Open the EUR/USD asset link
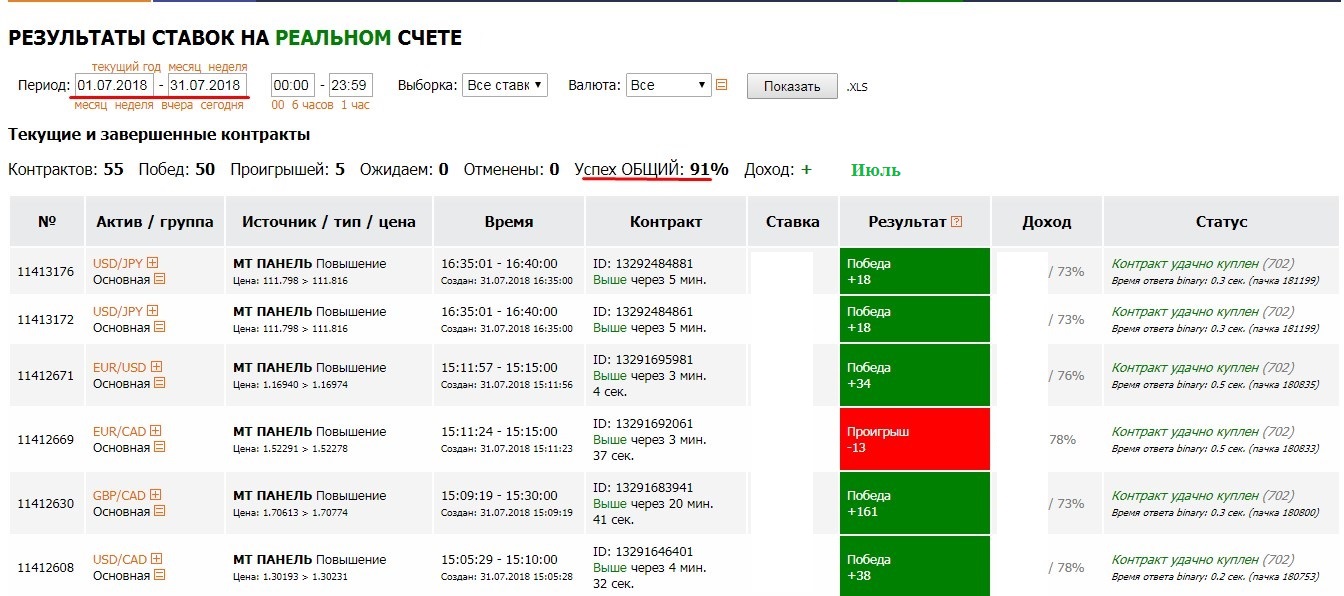The image size is (1344, 596). click(x=120, y=367)
